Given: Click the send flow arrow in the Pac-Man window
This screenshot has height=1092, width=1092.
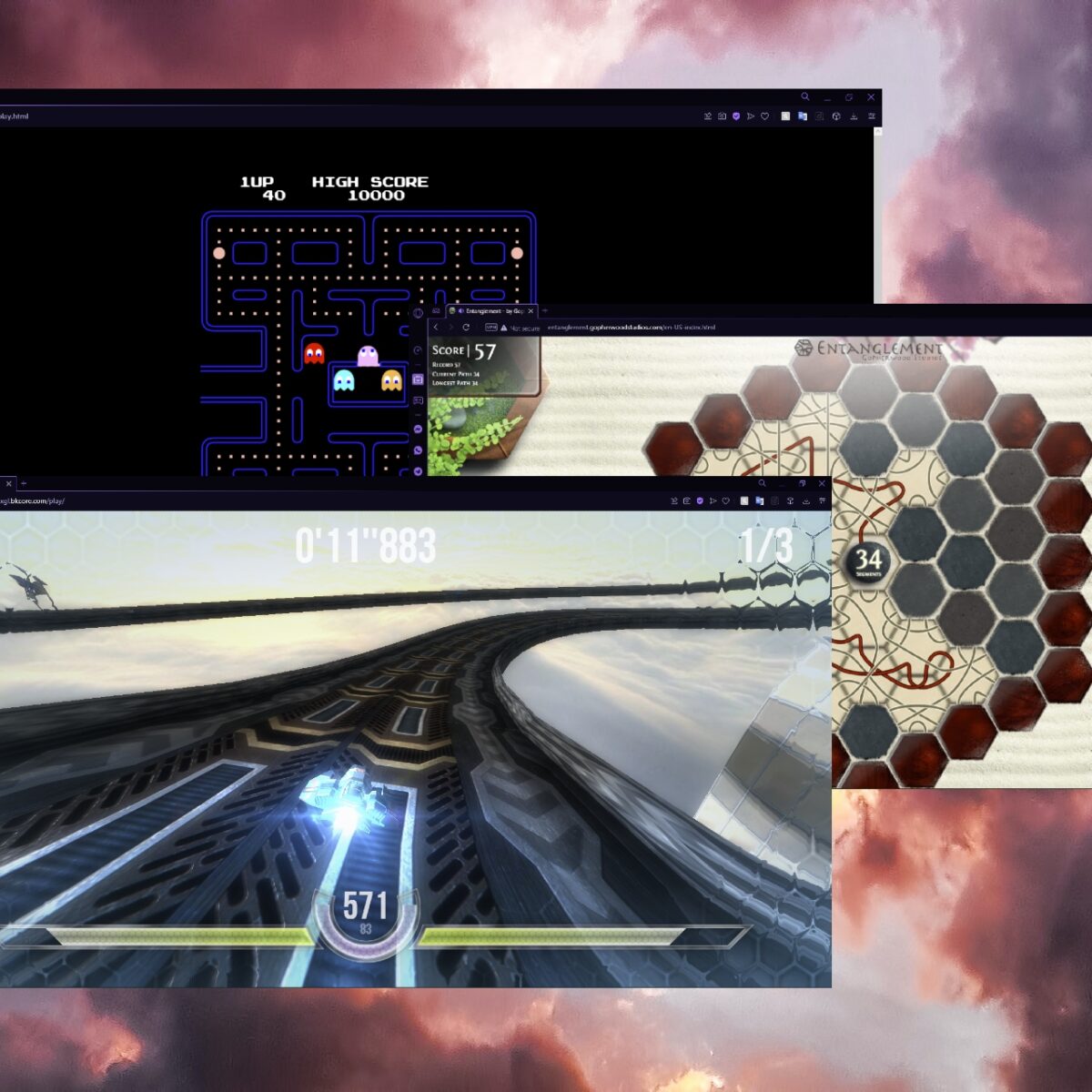Looking at the screenshot, I should [751, 116].
